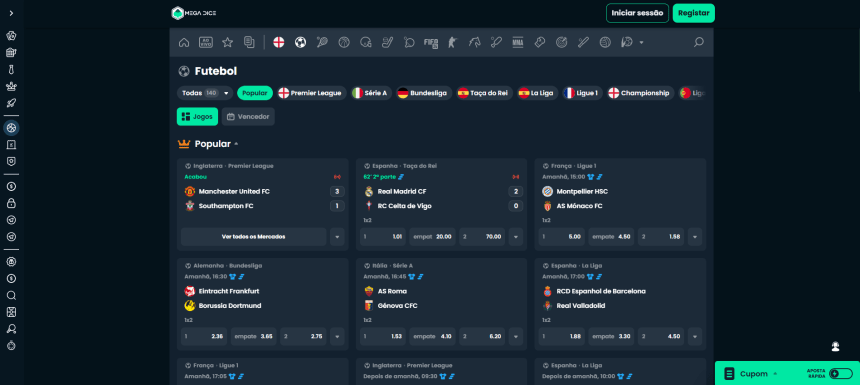Select the FIFA esports icon
Screen dimensions: 860x385
click(x=431, y=42)
